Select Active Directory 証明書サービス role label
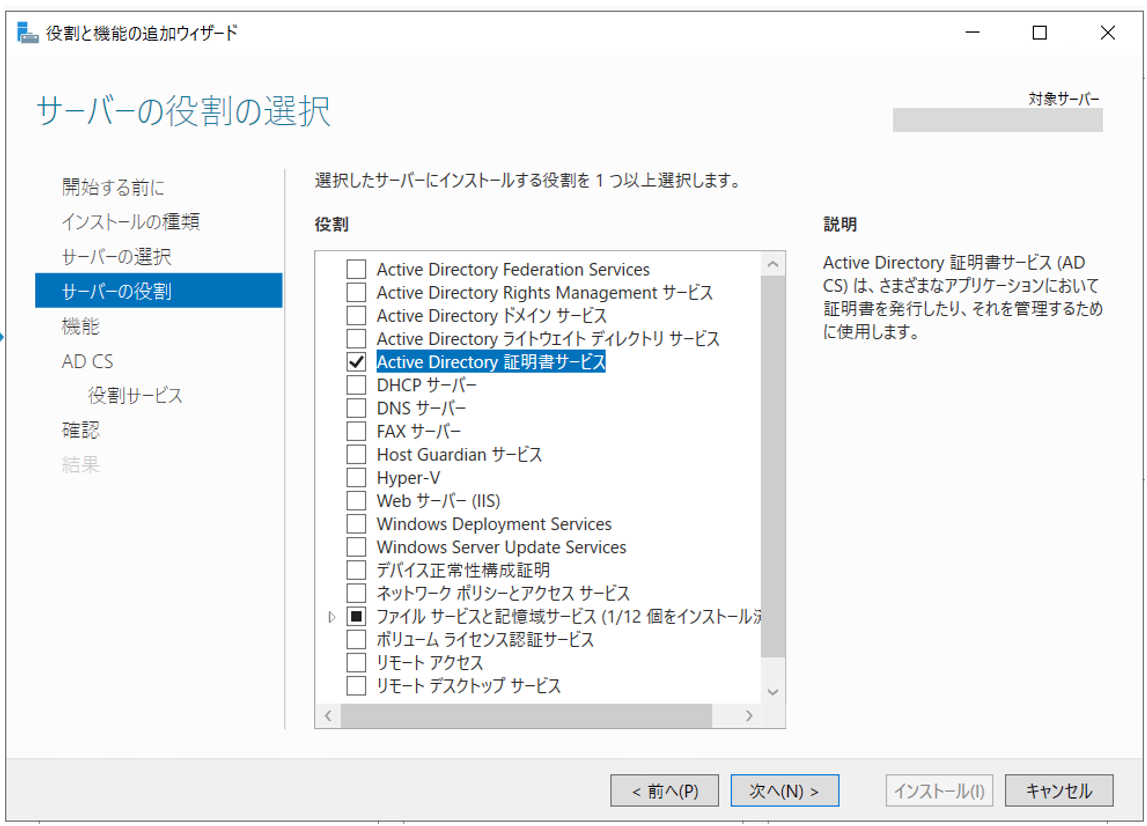This screenshot has width=1147, height=826. tap(491, 362)
